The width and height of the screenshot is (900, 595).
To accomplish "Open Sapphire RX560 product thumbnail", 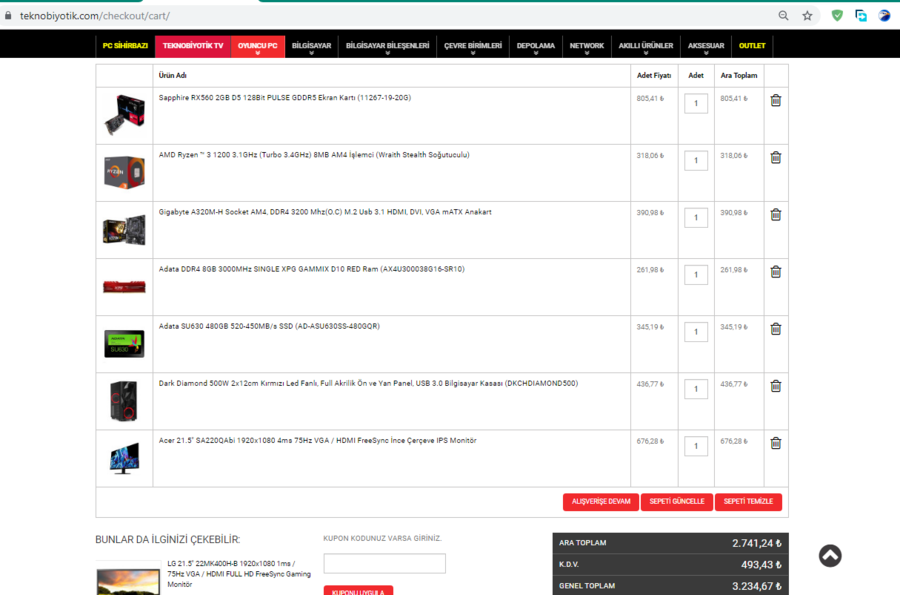I will pos(125,115).
